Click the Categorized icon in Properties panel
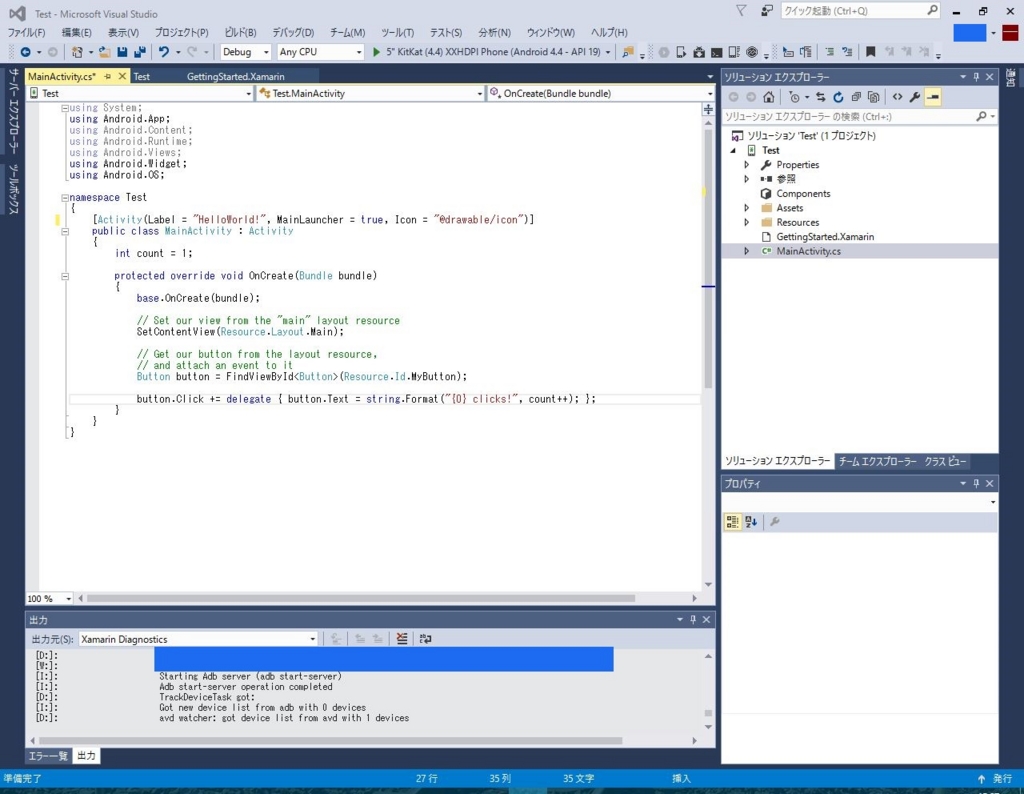The image size is (1024, 794). (733, 522)
